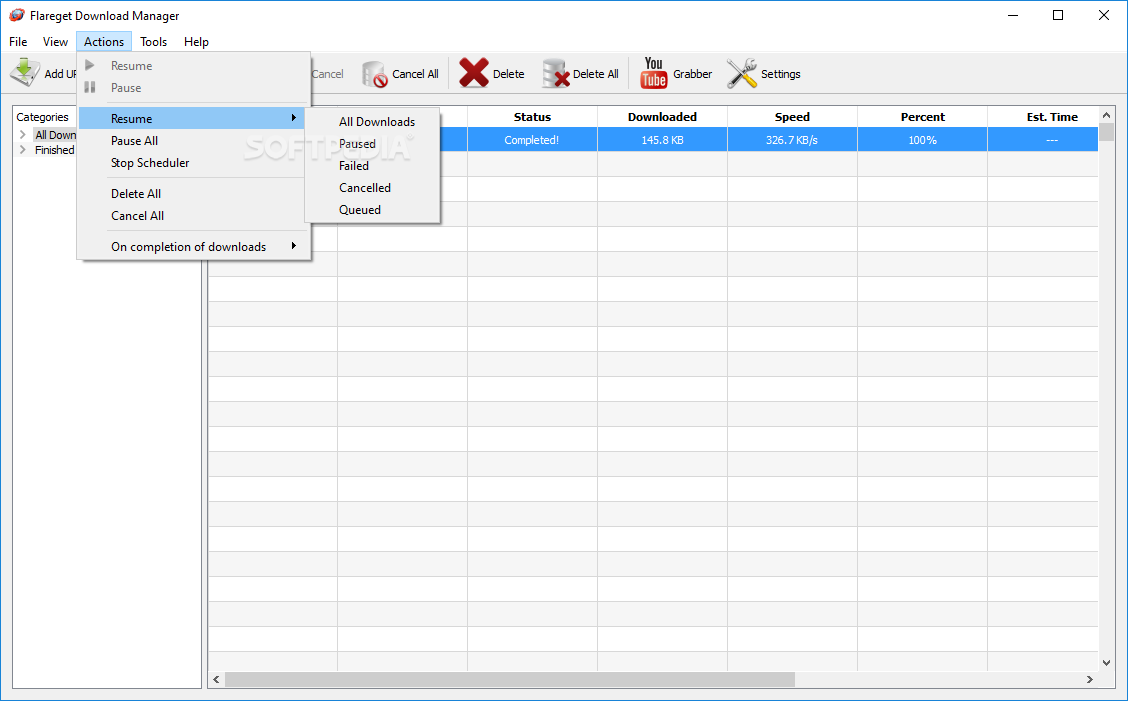Sort by the Percent column header
The height and width of the screenshot is (701, 1128).
pos(922,117)
